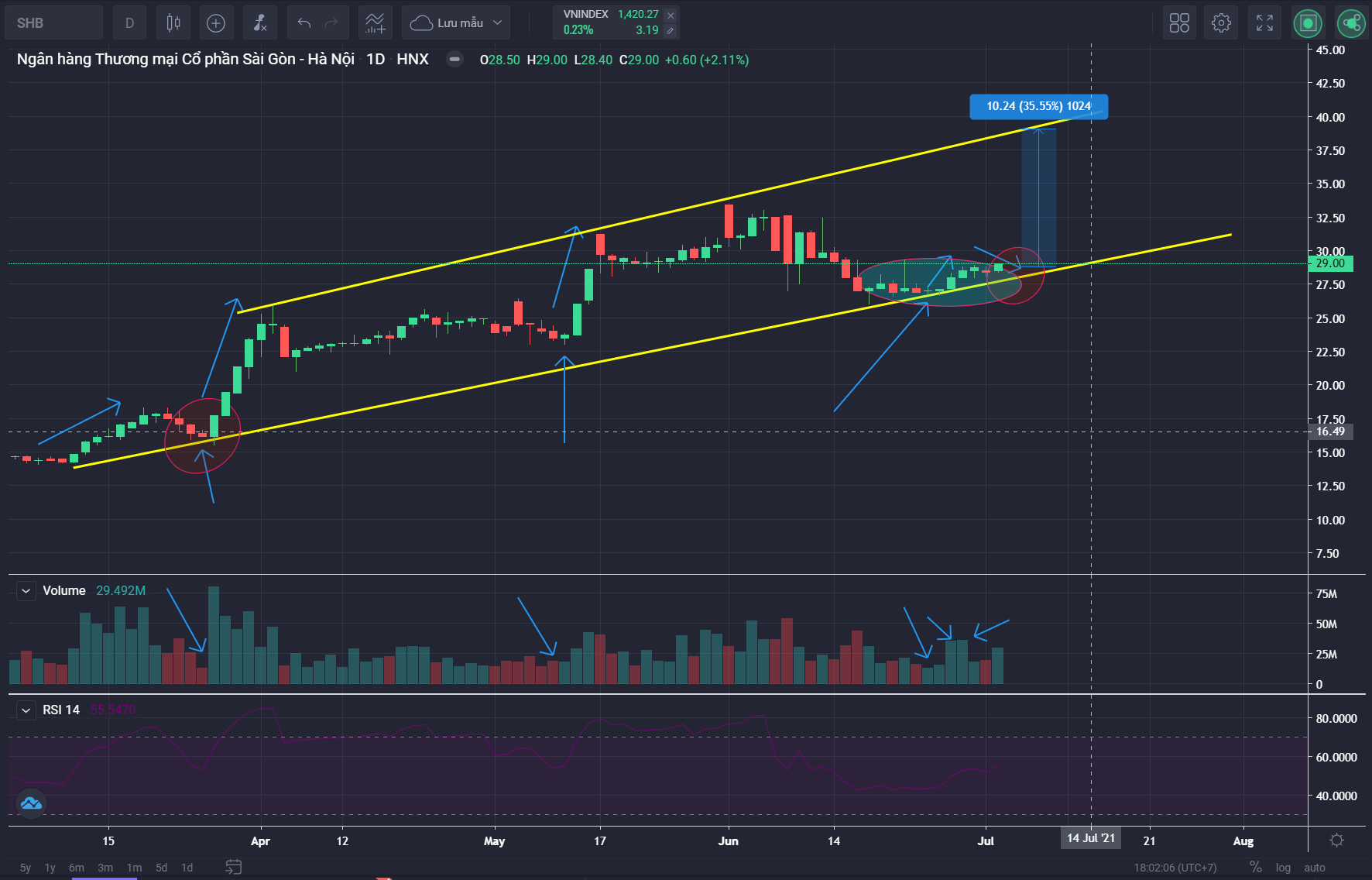
Task: Enter fullscreen mode
Action: (1264, 23)
